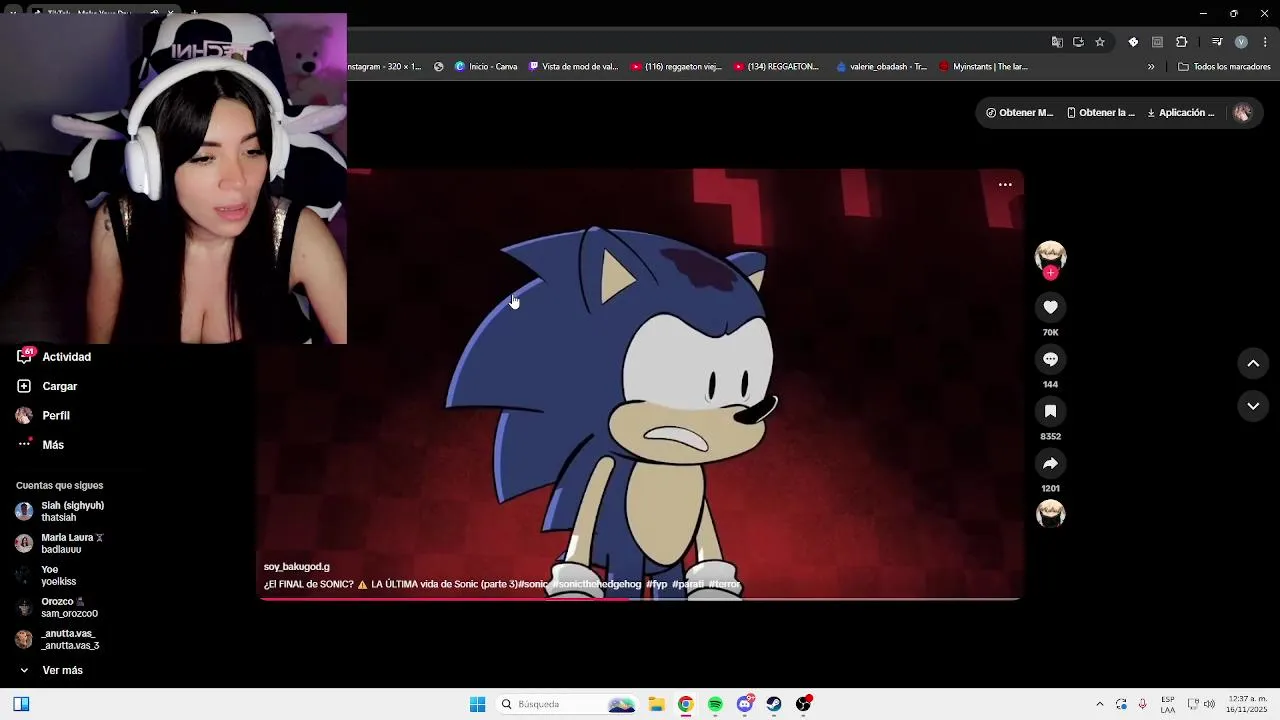Image resolution: width=1280 pixels, height=720 pixels.
Task: Open the soy_bakugod.g username on the video
Action: (x=296, y=567)
